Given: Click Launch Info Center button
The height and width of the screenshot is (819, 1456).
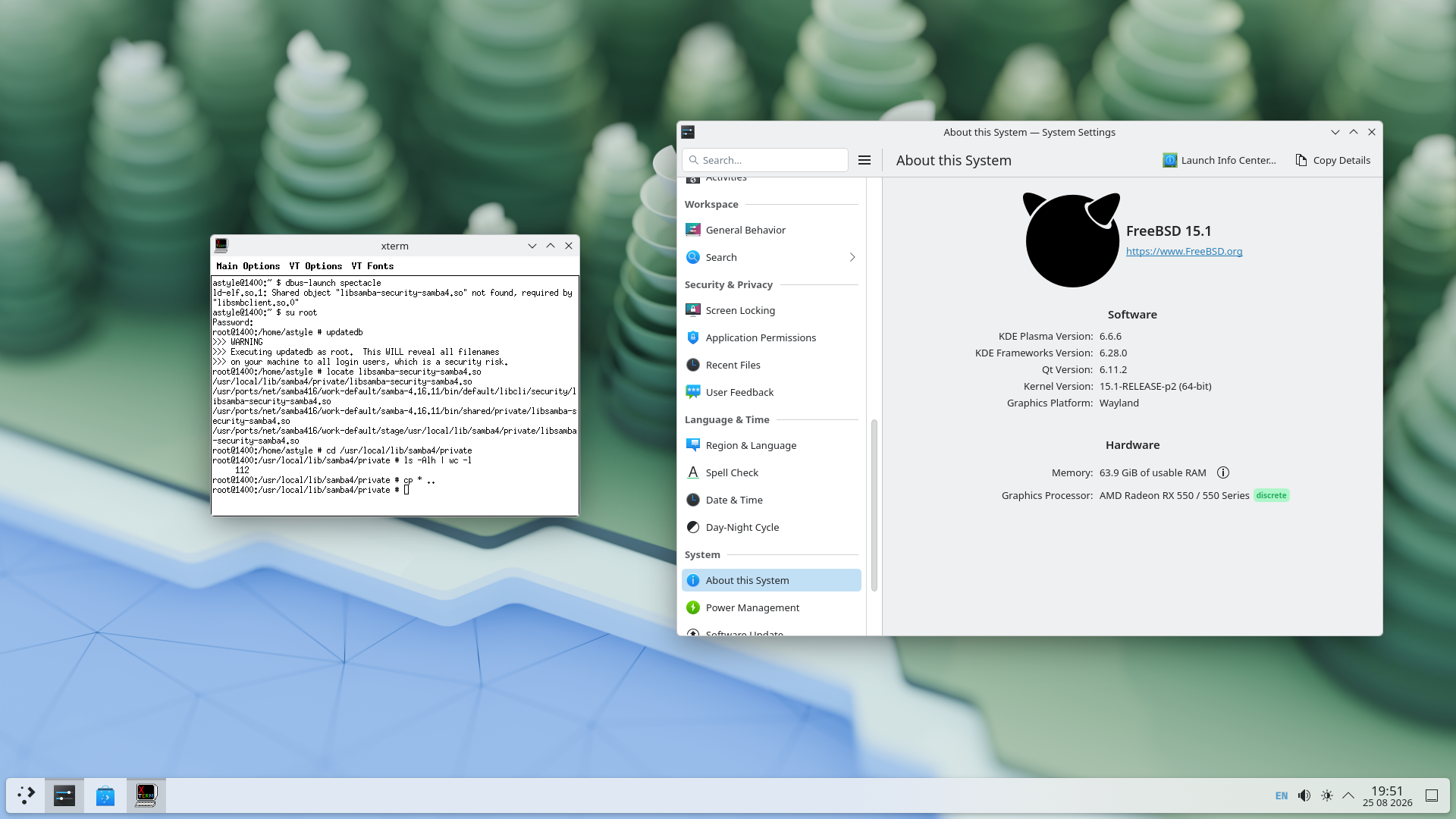Looking at the screenshot, I should pyautogui.click(x=1219, y=160).
